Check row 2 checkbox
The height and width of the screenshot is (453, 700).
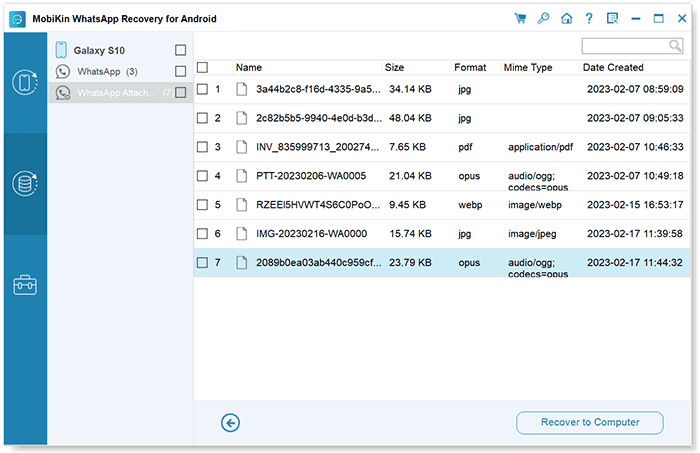tap(202, 118)
